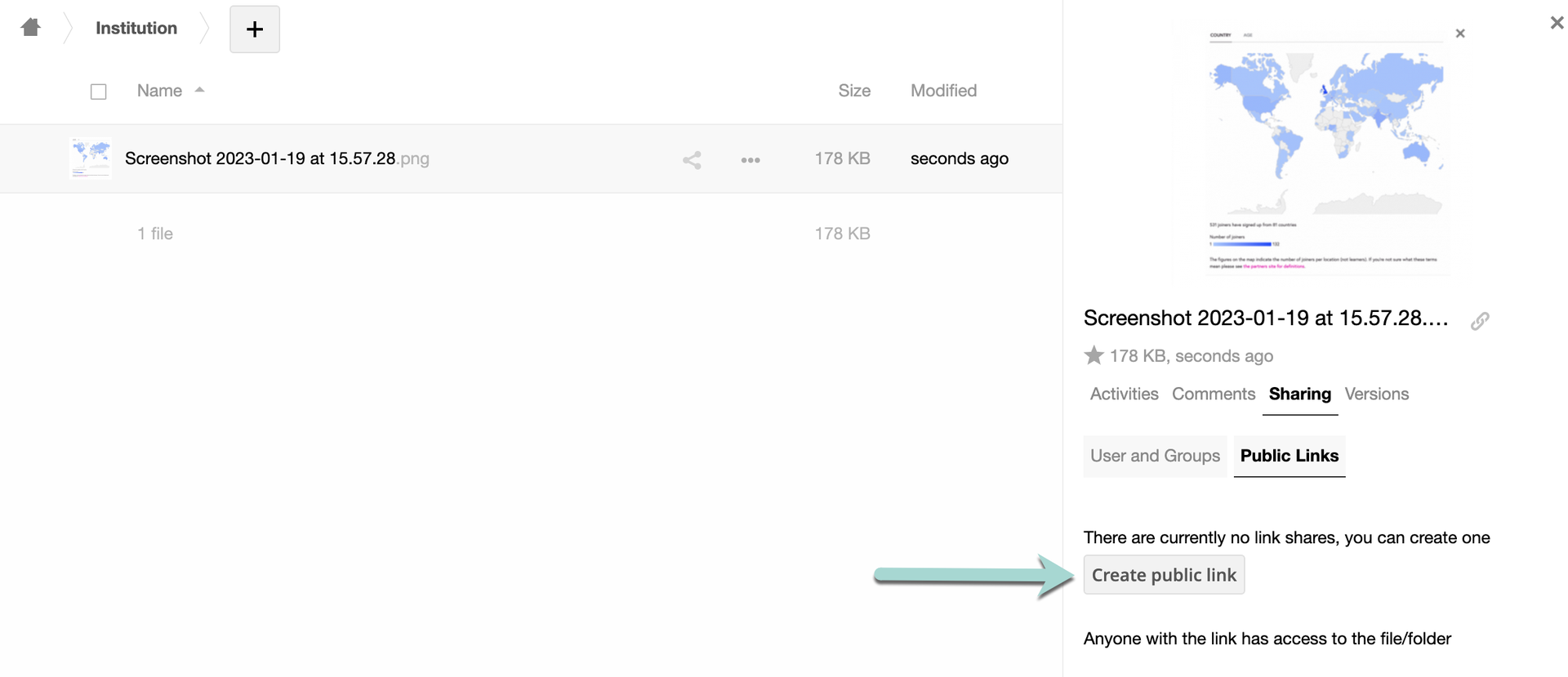Viewport: 1568px width, 677px height.
Task: Click the world map preview image
Action: click(1325, 151)
